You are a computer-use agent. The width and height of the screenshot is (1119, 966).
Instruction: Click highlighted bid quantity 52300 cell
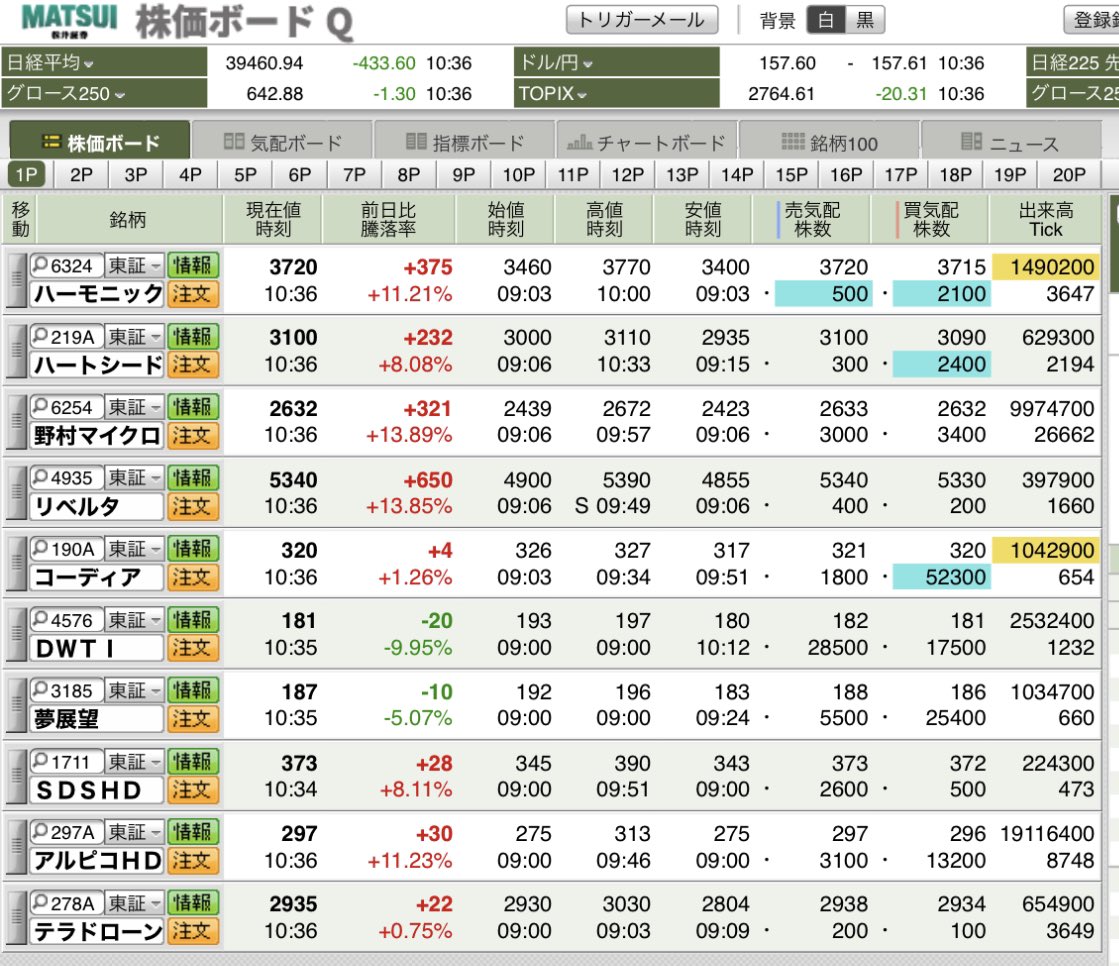[x=941, y=576]
